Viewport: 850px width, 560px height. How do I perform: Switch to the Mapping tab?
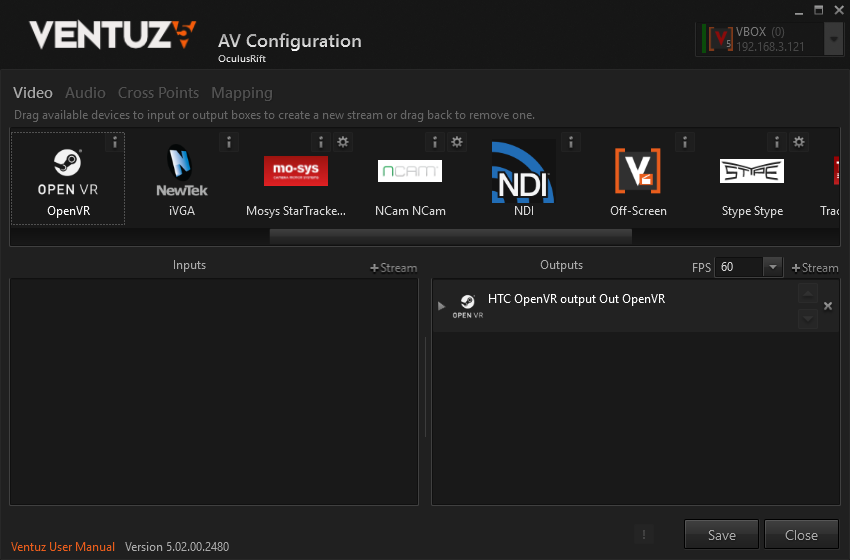click(241, 93)
